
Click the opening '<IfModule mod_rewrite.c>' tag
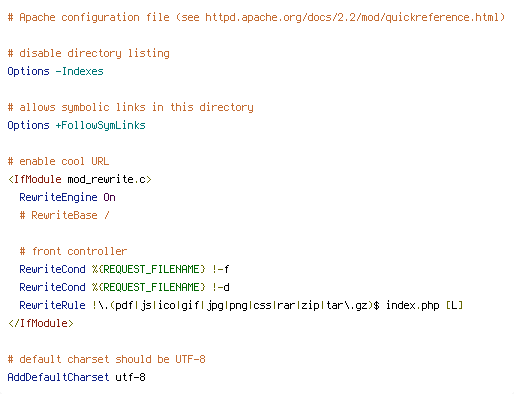[80, 179]
